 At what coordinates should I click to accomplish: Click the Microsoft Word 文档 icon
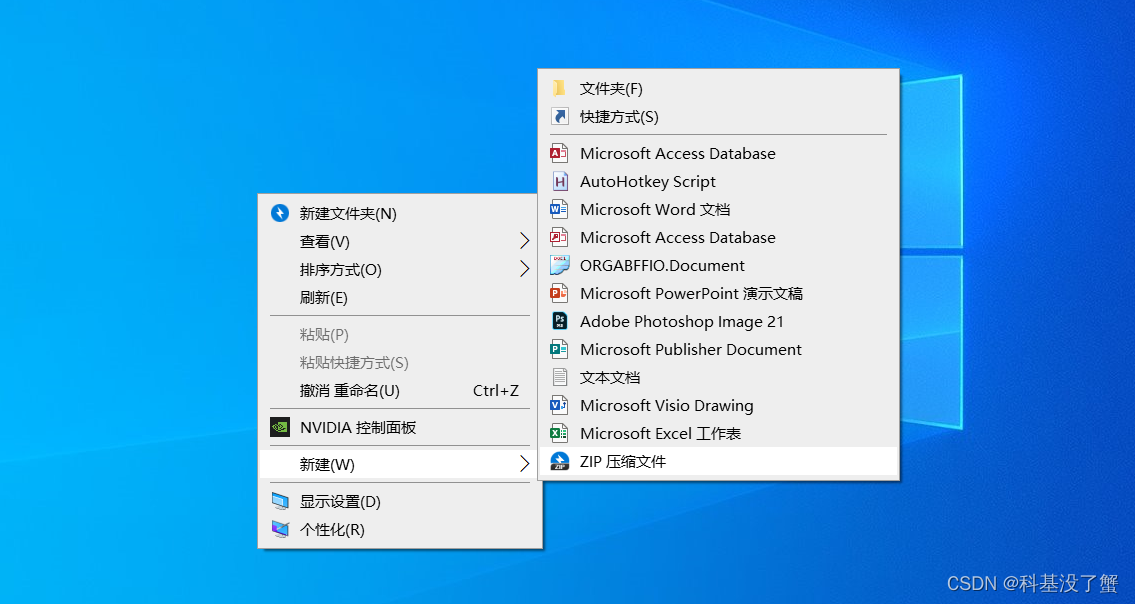(559, 209)
